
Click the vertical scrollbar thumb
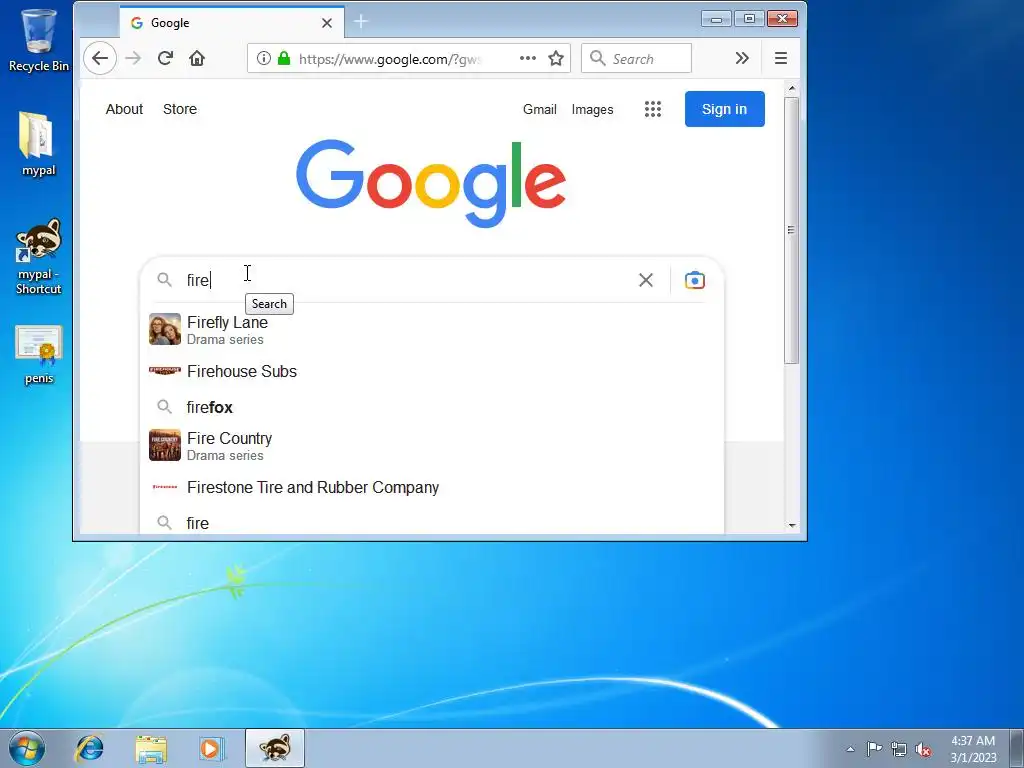(792, 230)
